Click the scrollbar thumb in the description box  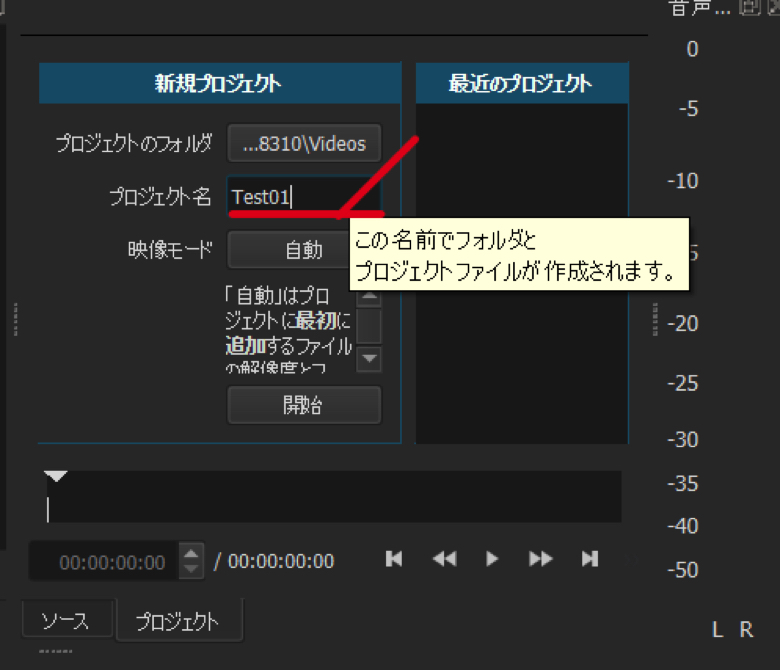369,326
